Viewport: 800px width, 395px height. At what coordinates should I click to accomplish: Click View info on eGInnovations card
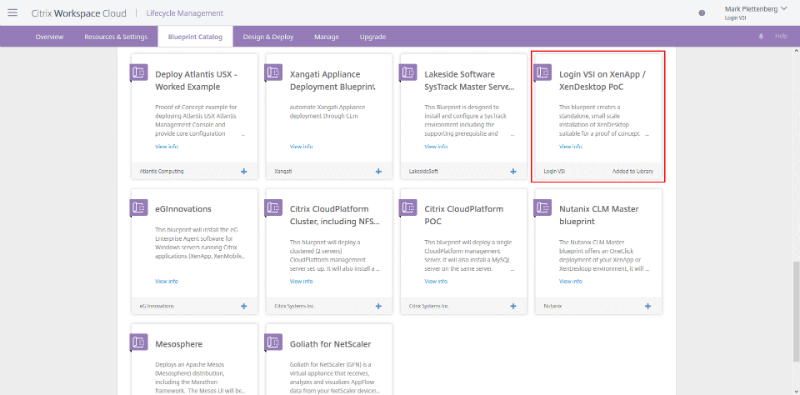pyautogui.click(x=166, y=281)
